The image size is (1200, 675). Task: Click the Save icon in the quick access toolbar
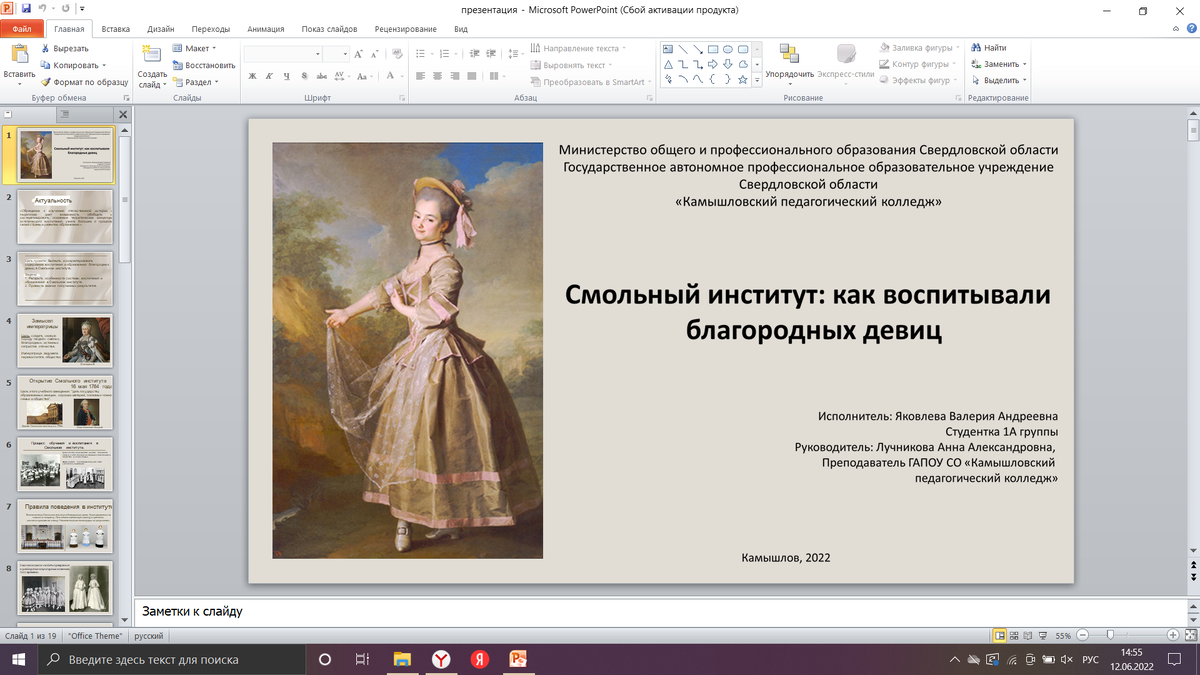pos(26,8)
